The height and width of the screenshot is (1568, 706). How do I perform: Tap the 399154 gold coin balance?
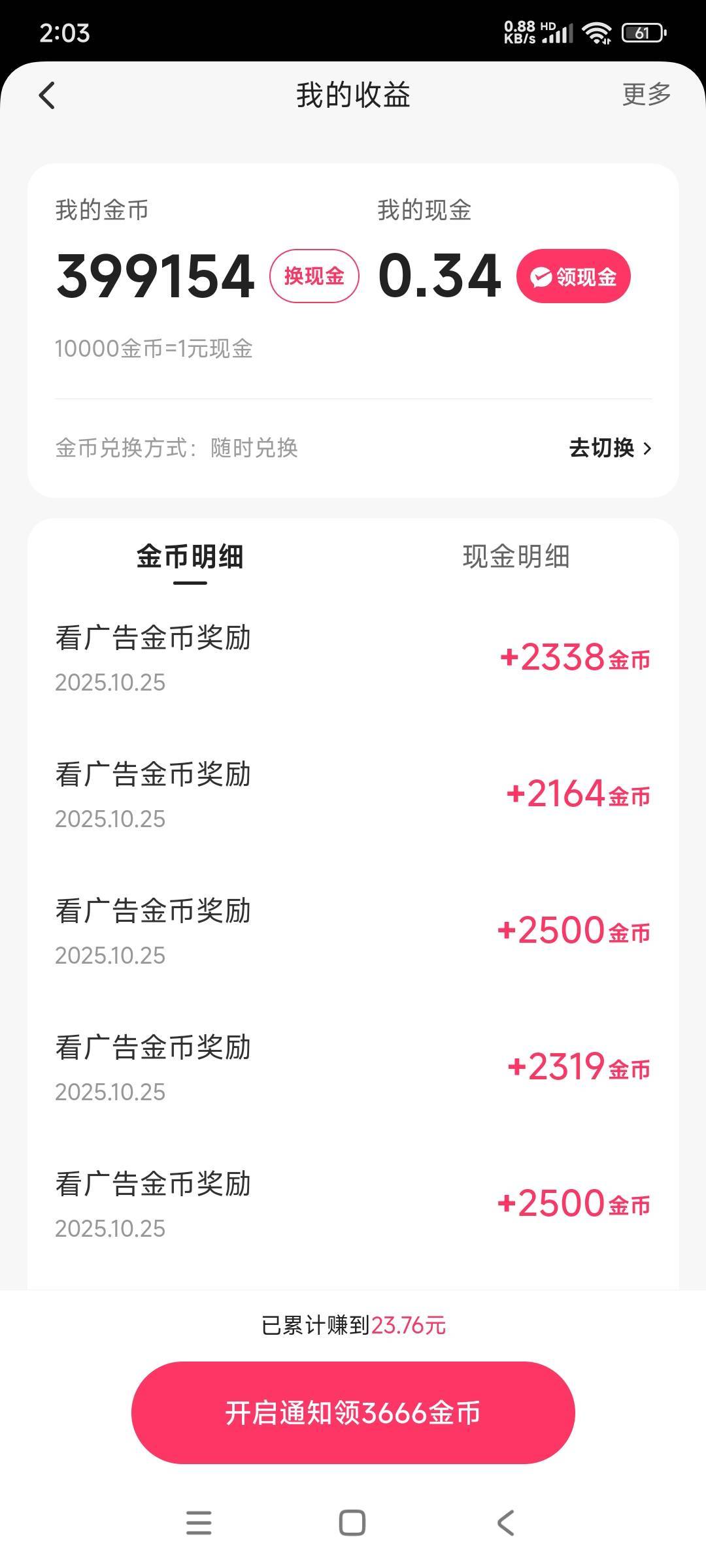[x=156, y=276]
